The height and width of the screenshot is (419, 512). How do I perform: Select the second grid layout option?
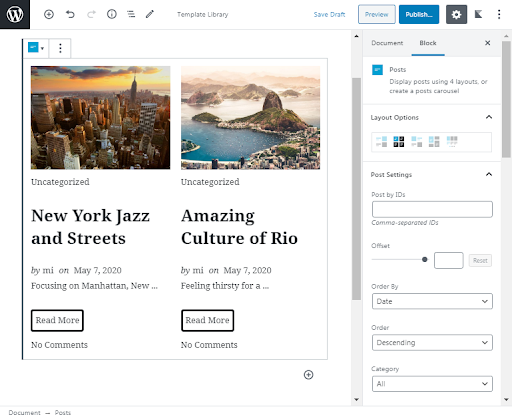tap(399, 142)
